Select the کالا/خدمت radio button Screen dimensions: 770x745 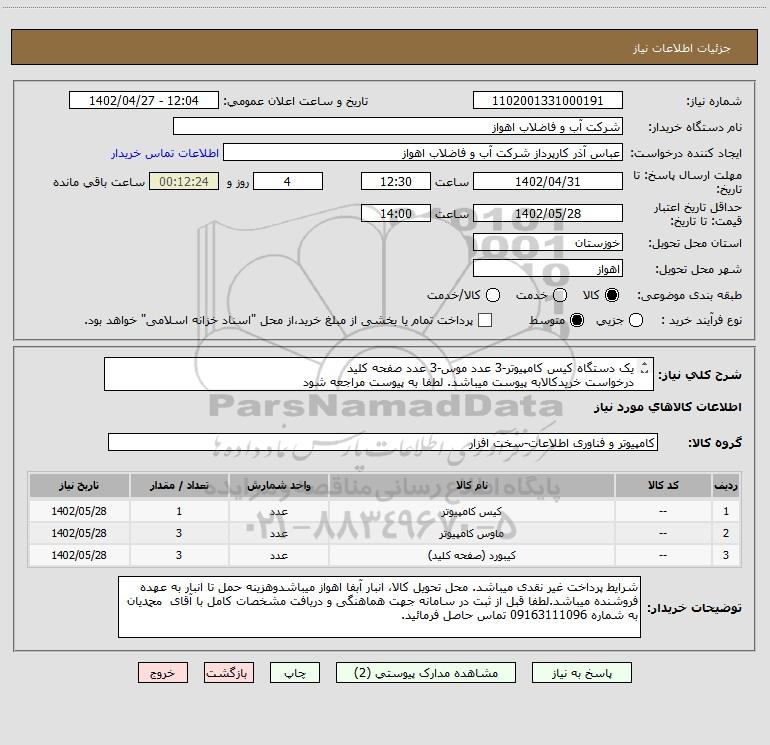pyautogui.click(x=493, y=295)
